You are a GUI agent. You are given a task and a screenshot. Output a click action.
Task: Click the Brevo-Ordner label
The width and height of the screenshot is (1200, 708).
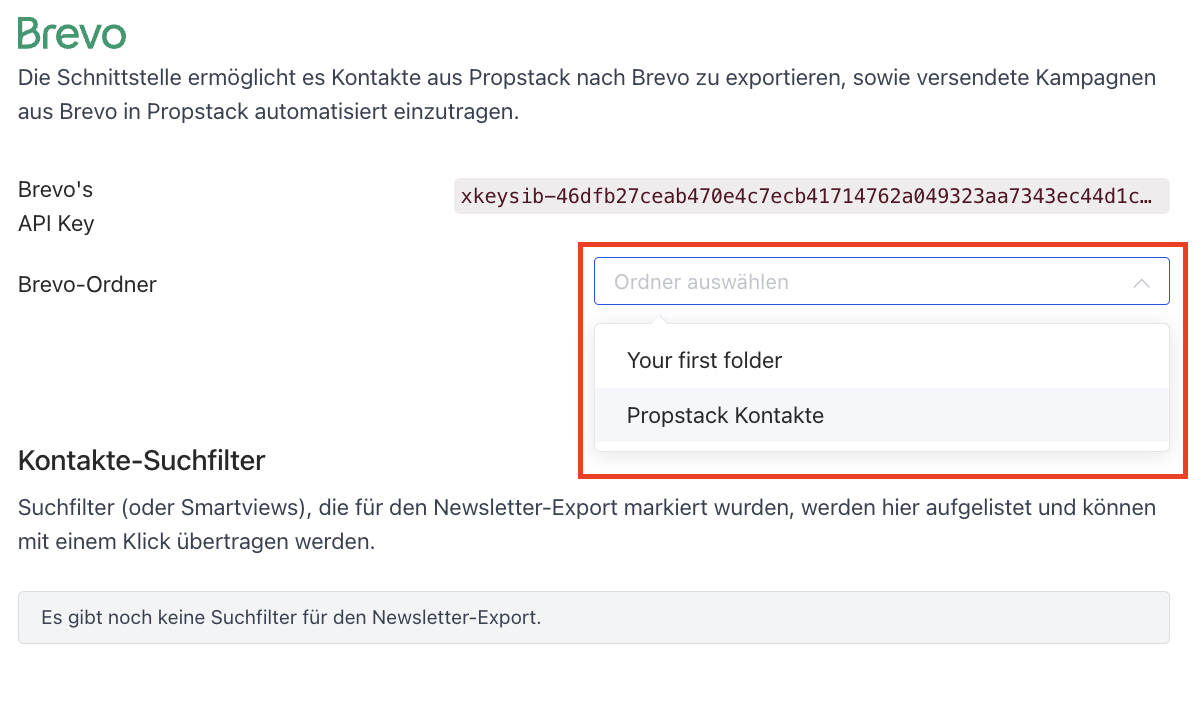pyautogui.click(x=87, y=284)
